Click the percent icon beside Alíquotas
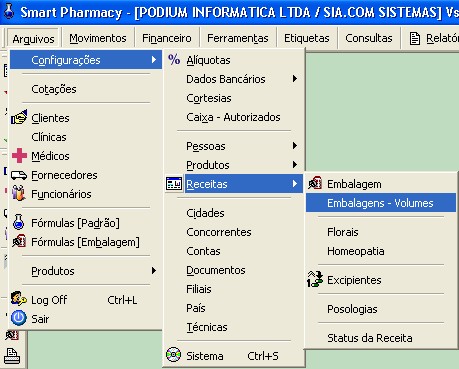 pos(174,60)
